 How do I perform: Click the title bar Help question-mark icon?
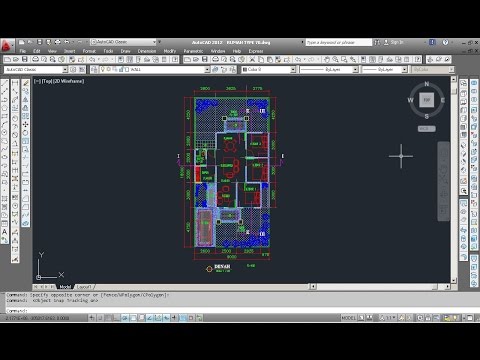(445, 42)
